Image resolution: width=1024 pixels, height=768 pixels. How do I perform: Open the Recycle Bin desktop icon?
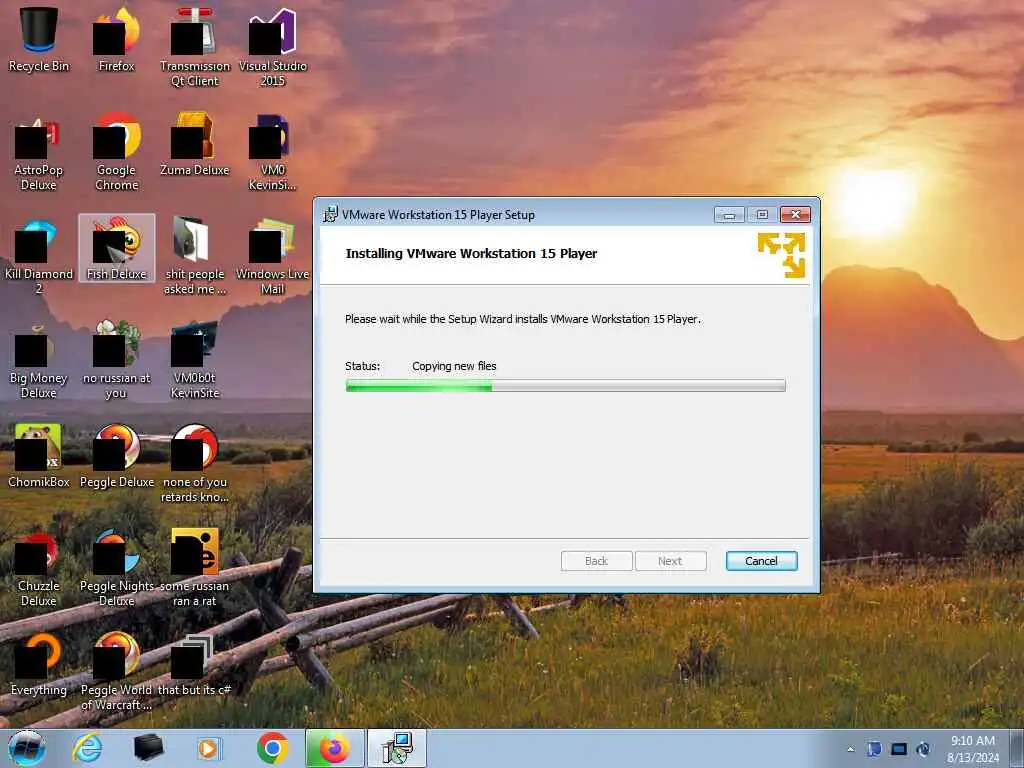[39, 39]
